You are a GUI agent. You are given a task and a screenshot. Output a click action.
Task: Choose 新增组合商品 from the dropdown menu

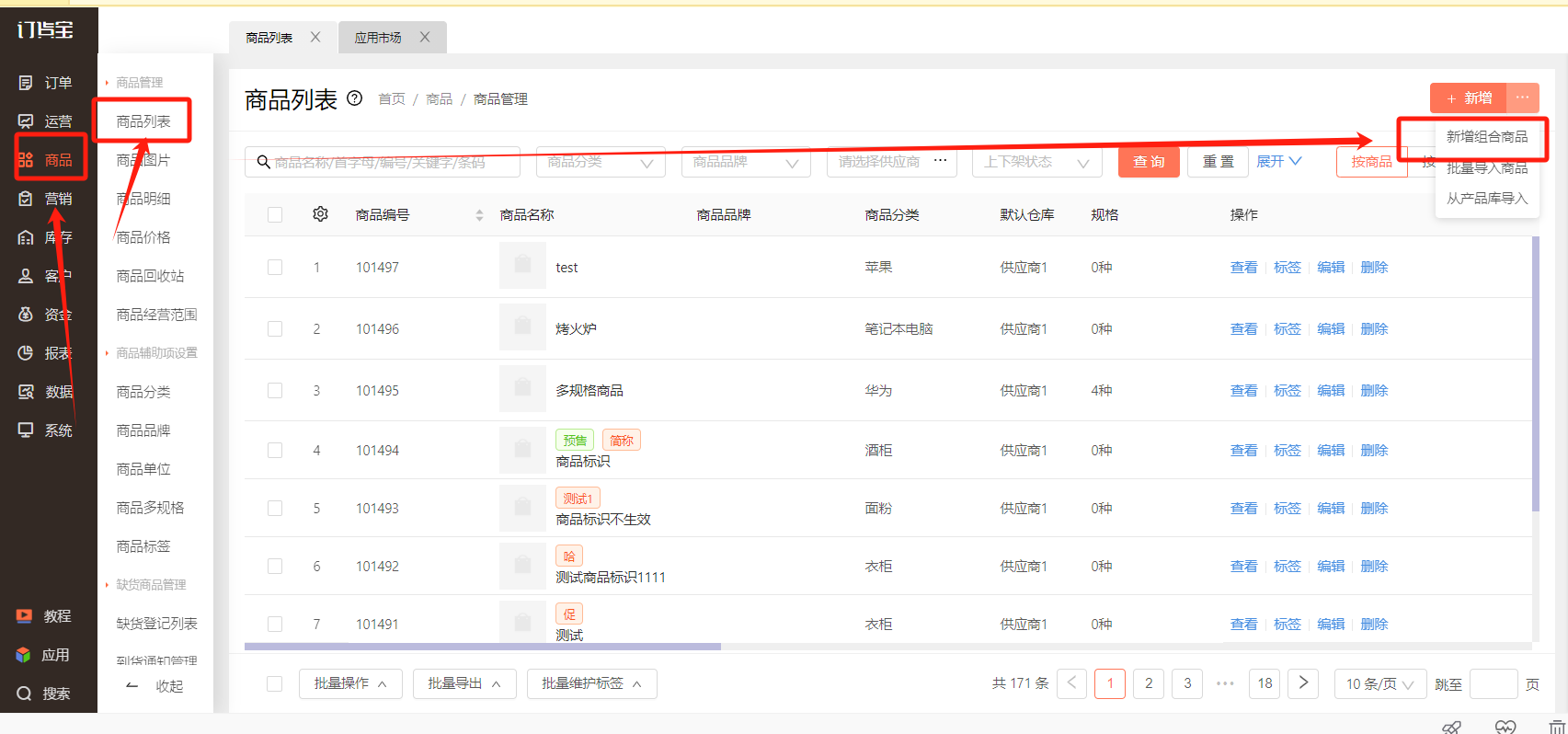(1486, 137)
